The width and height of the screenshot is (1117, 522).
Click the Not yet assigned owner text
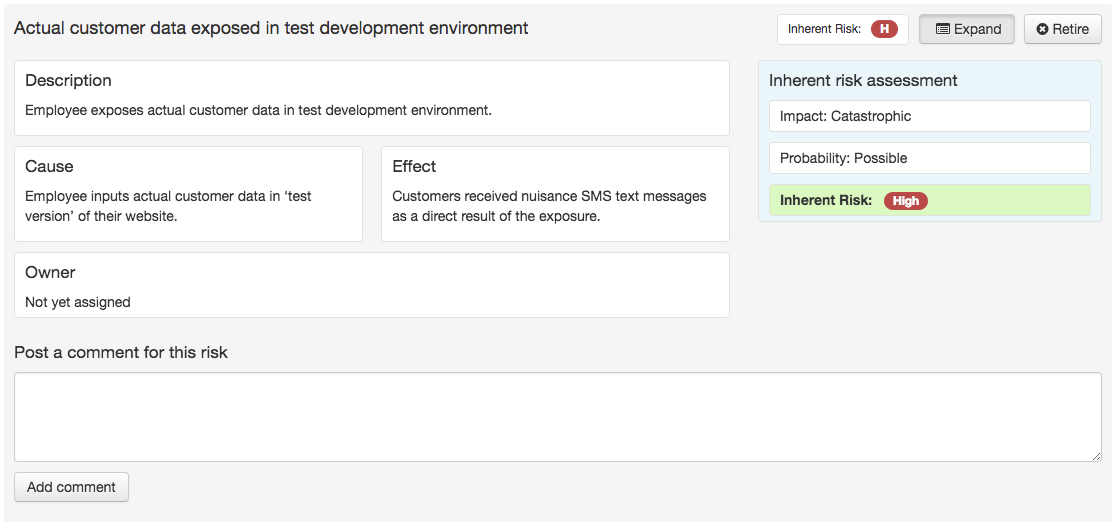coord(78,302)
